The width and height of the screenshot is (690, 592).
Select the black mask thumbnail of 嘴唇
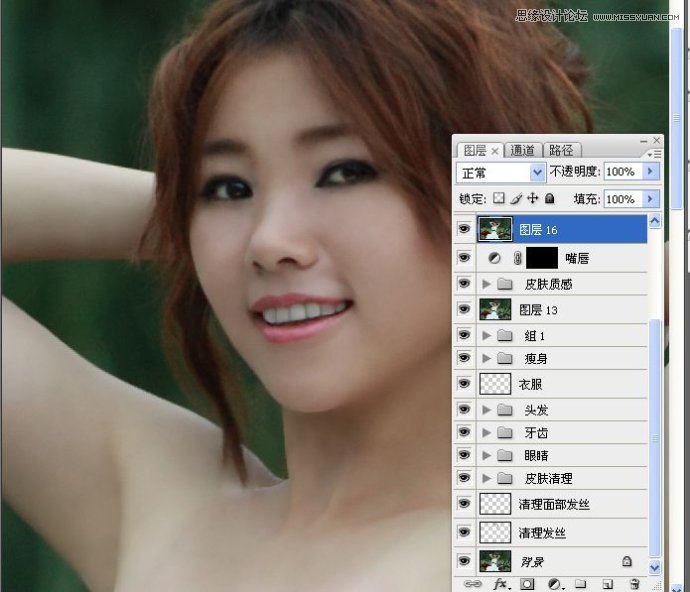tap(542, 258)
